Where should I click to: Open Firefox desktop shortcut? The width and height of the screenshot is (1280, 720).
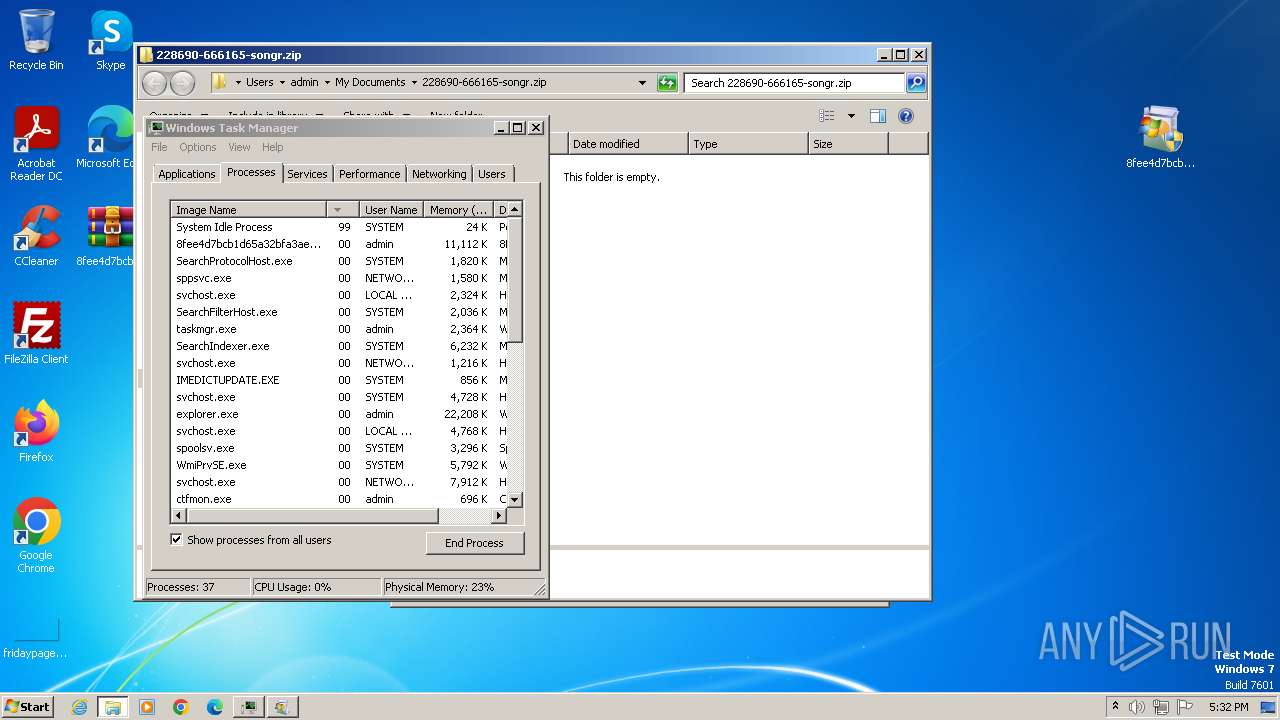tap(36, 432)
